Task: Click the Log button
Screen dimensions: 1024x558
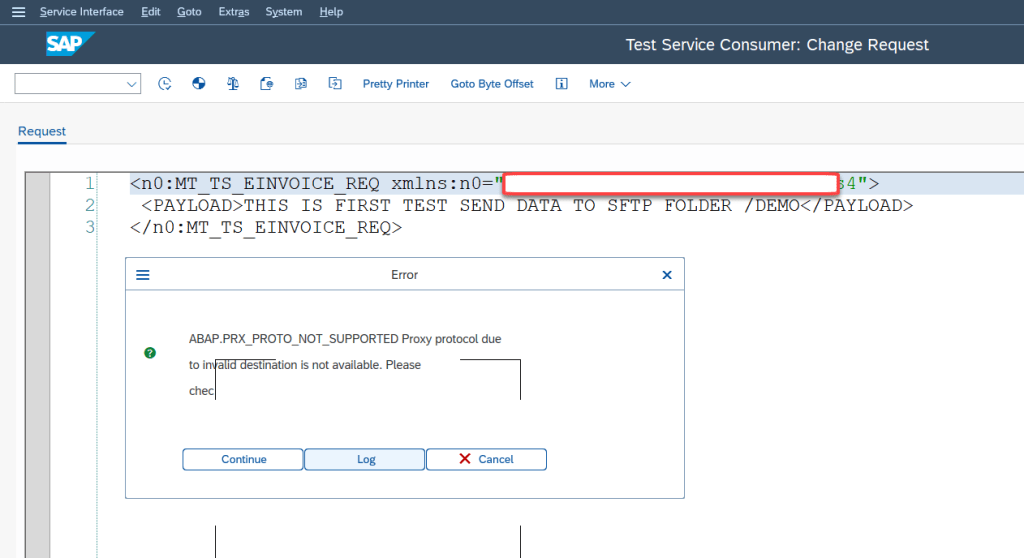Action: (x=365, y=459)
